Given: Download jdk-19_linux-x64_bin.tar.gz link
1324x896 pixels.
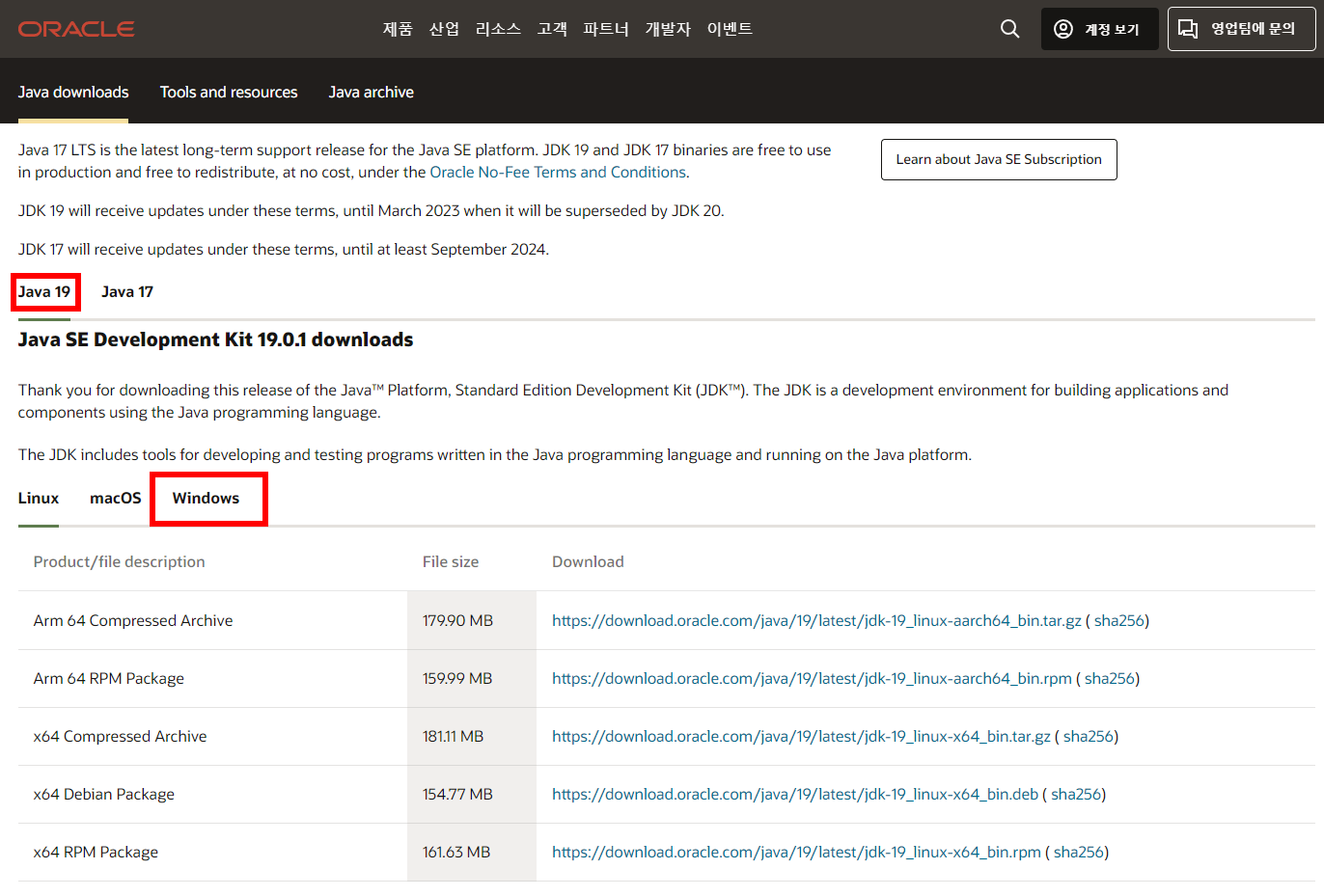Looking at the screenshot, I should coord(801,737).
